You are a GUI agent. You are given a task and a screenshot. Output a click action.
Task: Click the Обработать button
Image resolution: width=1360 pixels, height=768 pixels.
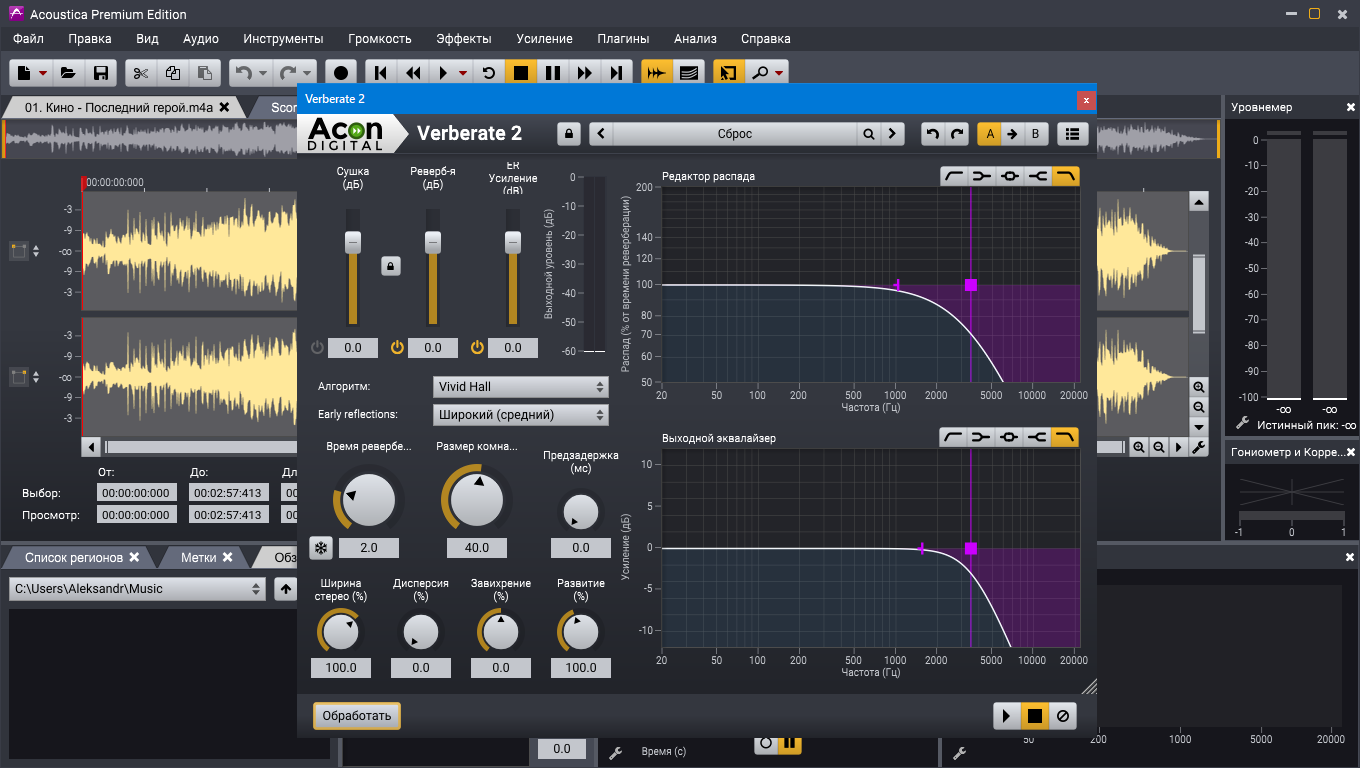(x=357, y=716)
